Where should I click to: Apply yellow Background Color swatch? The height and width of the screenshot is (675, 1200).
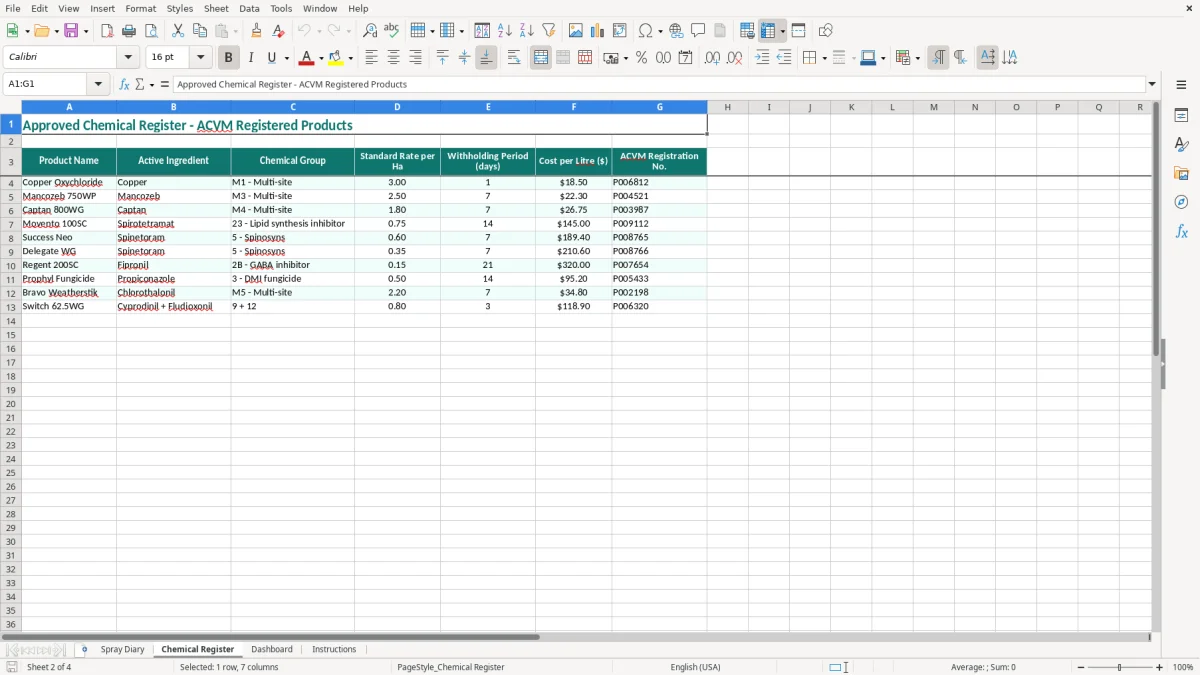pos(336,58)
